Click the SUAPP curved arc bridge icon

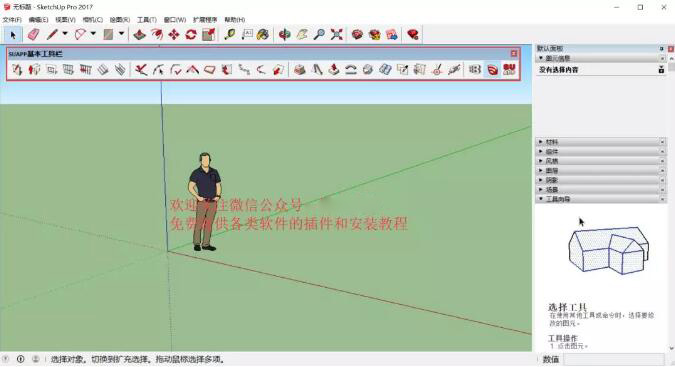click(x=351, y=69)
